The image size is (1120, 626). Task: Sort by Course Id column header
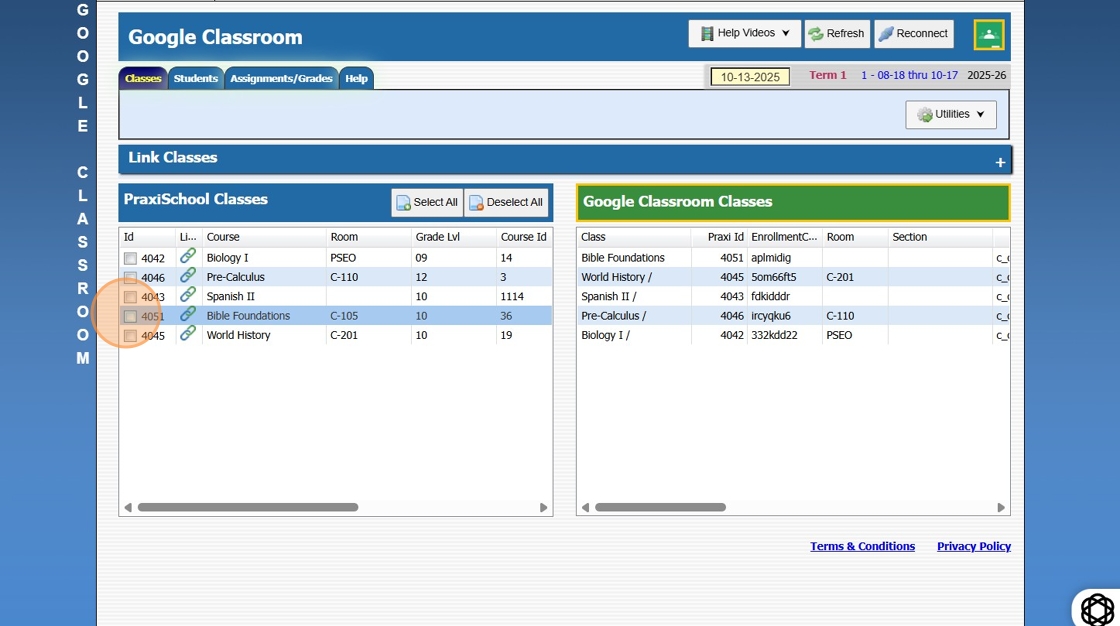[x=524, y=237]
